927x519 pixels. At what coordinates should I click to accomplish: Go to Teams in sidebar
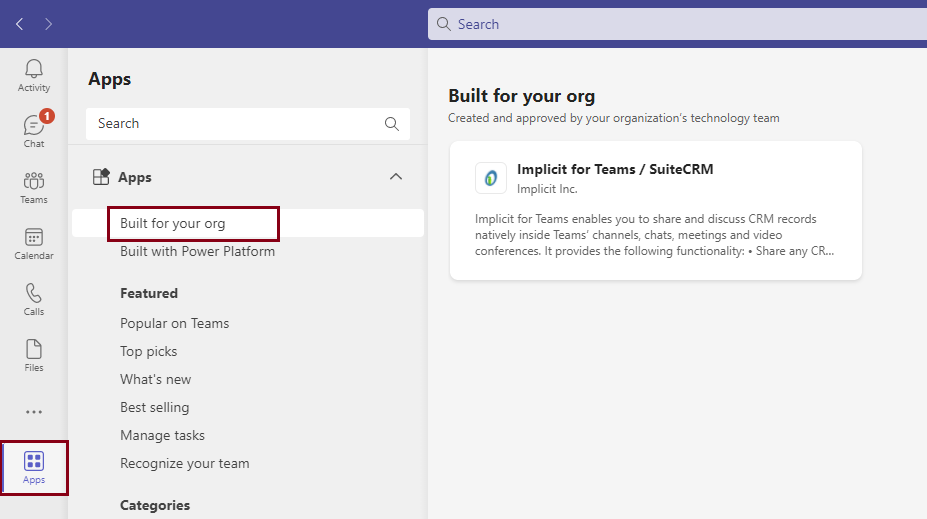coord(34,187)
